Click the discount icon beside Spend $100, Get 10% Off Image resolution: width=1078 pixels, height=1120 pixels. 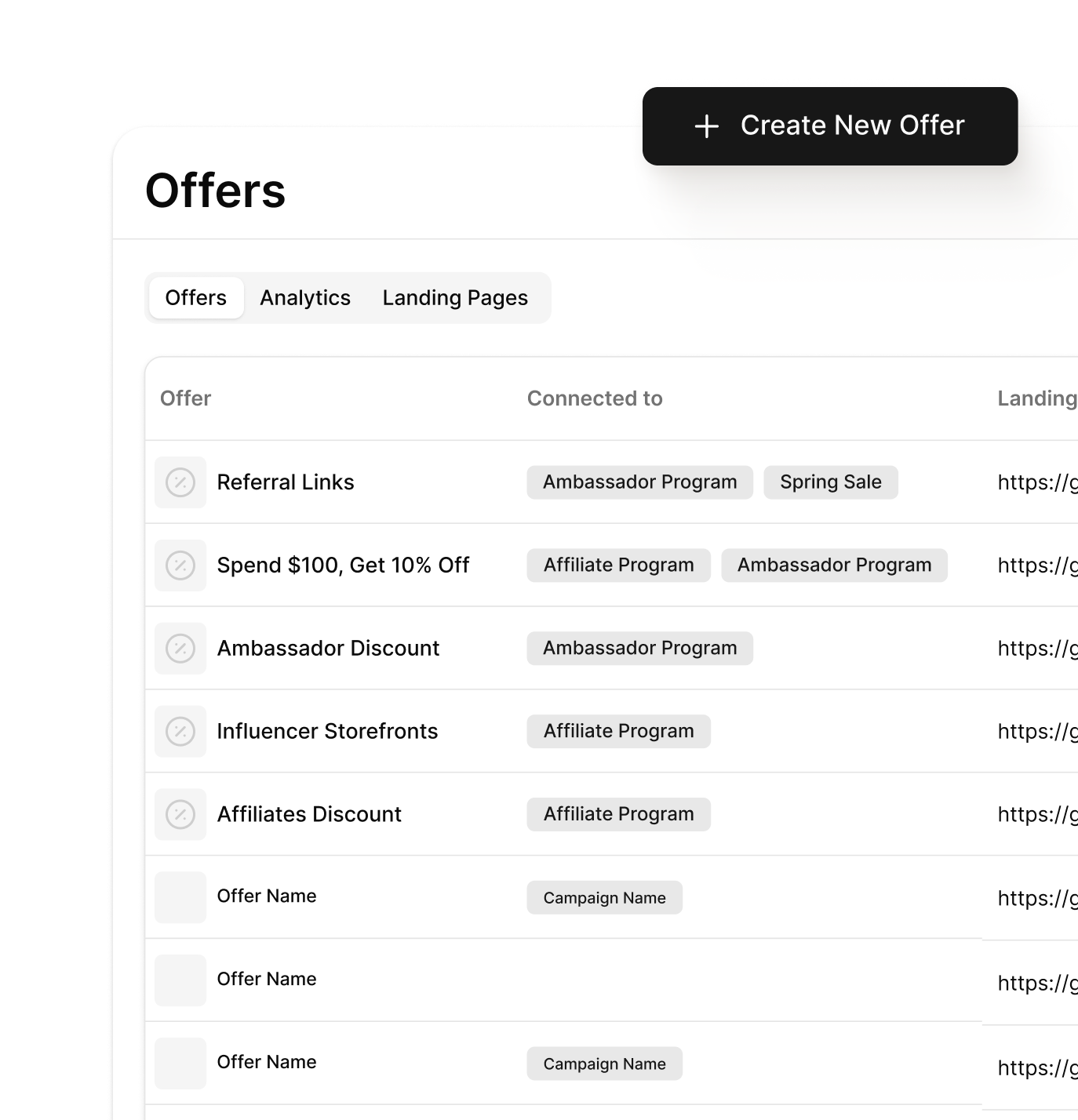(180, 565)
